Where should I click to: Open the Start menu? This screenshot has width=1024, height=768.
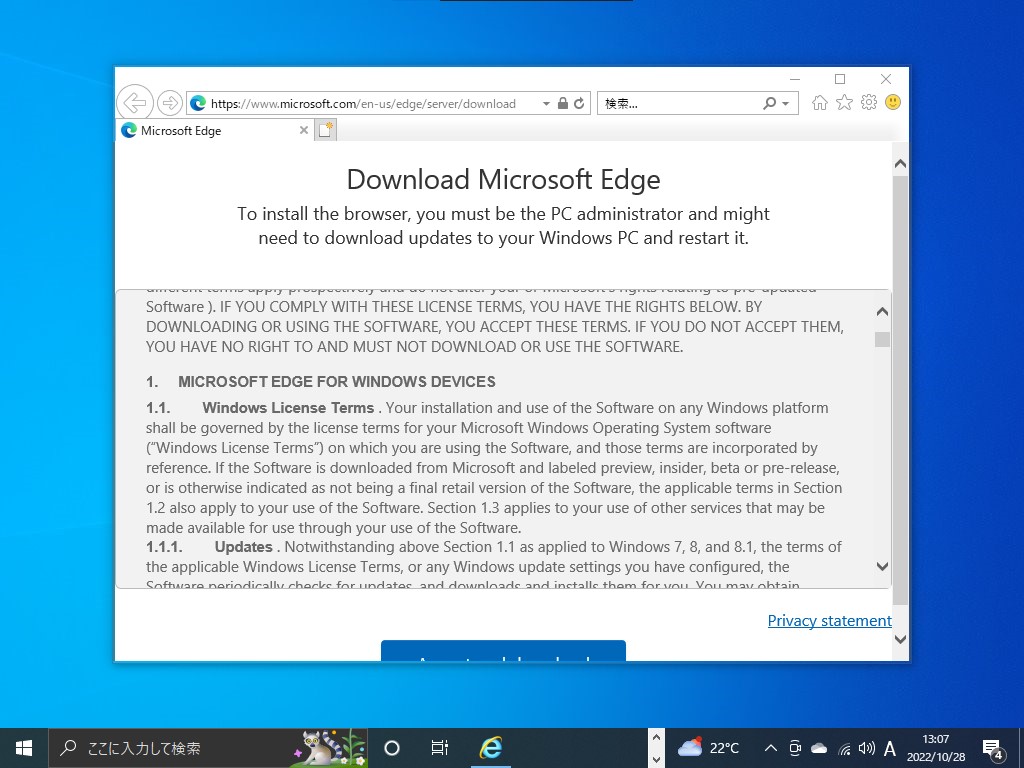pos(22,747)
